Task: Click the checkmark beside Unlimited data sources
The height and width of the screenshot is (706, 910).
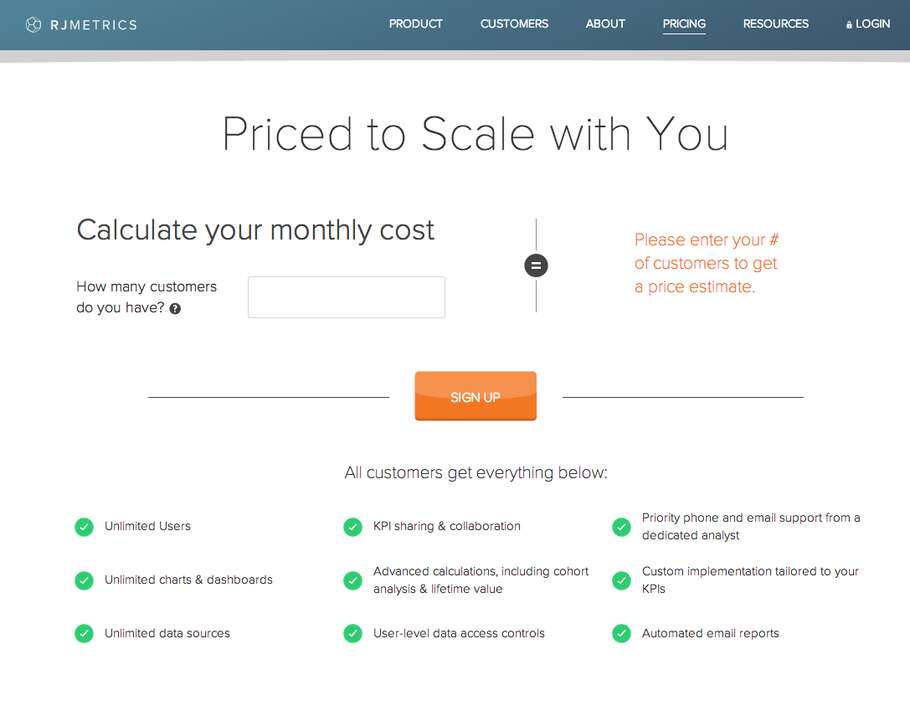Action: click(x=84, y=633)
